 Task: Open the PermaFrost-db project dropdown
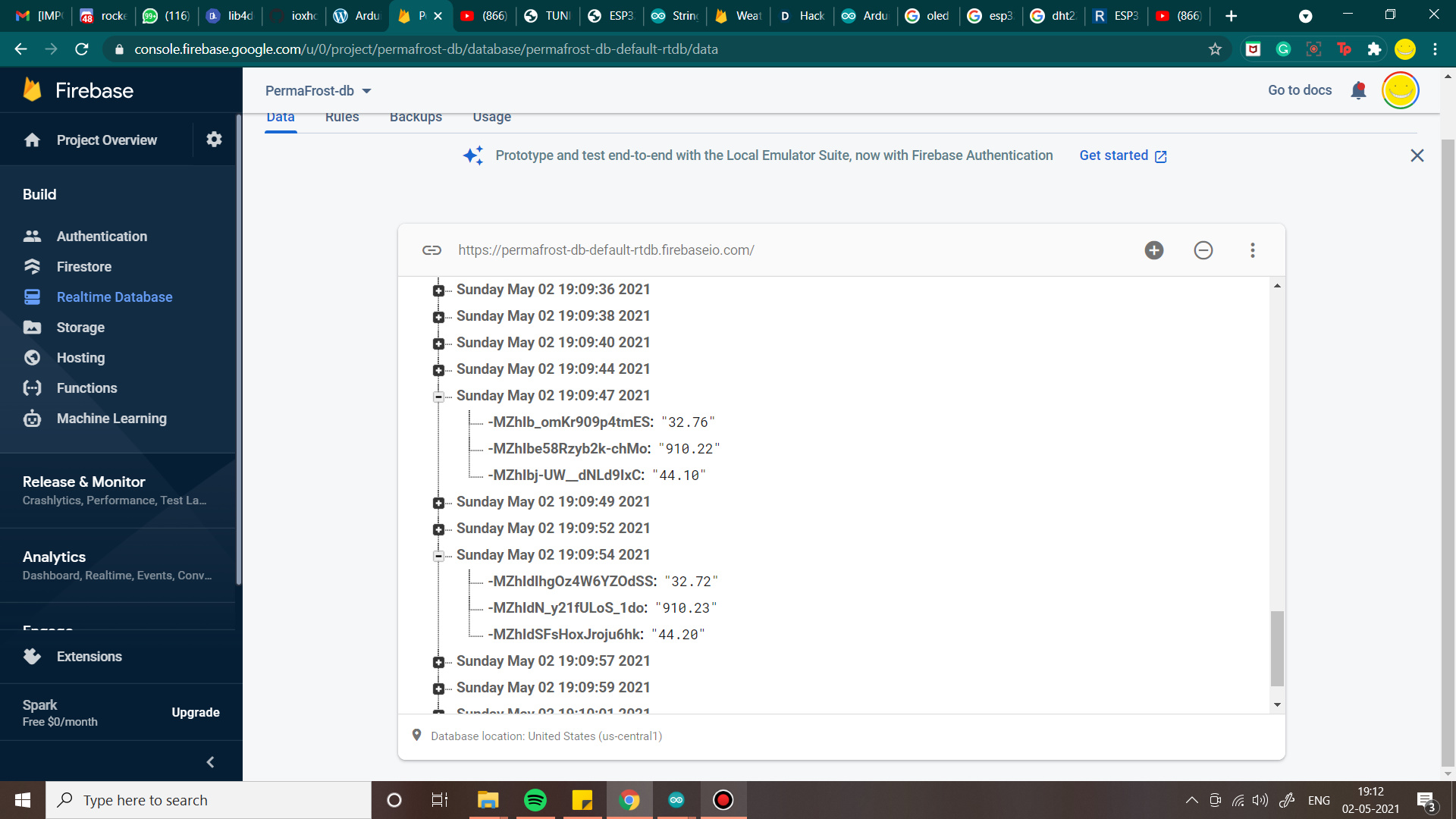click(x=318, y=91)
